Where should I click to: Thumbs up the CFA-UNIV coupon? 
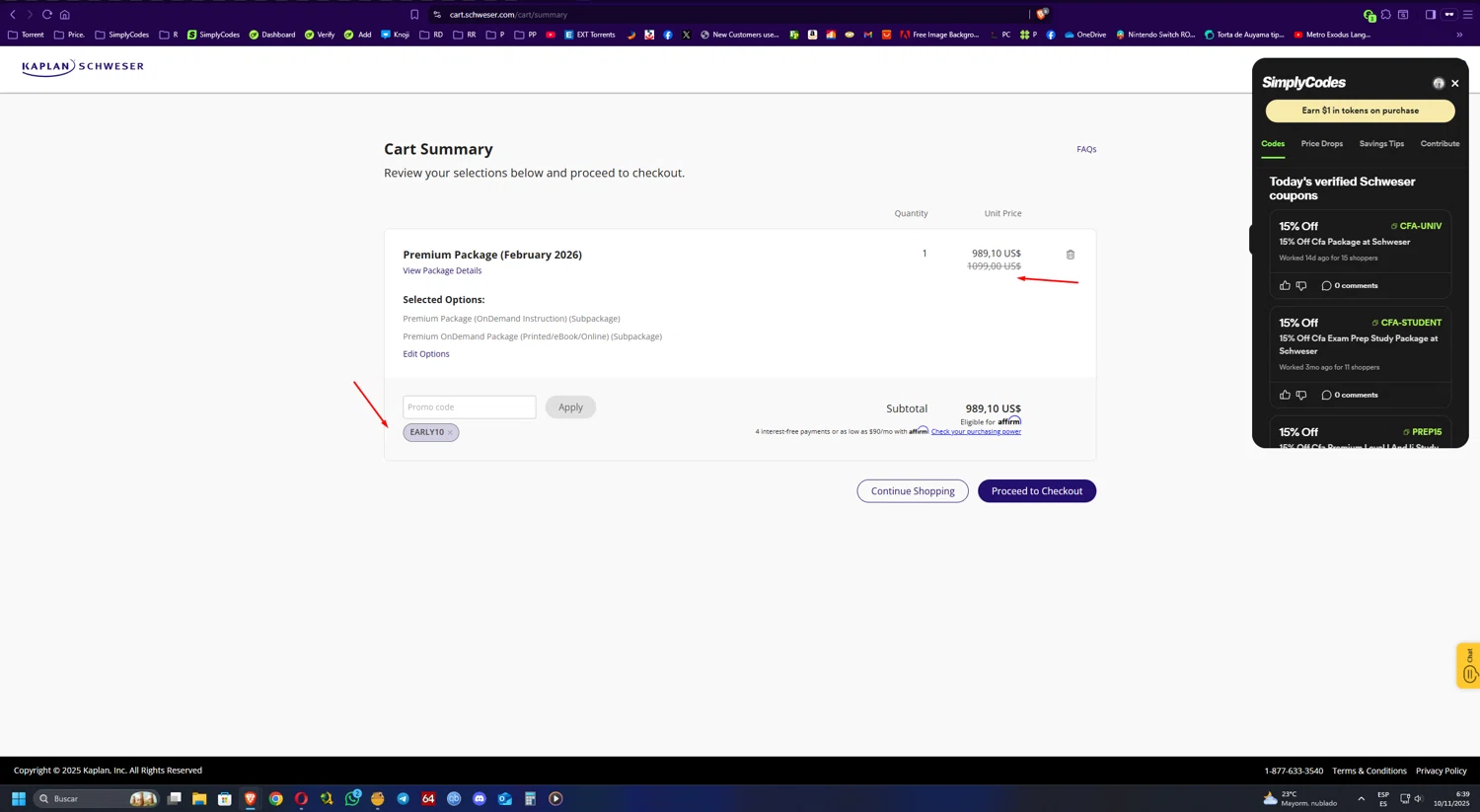[x=1285, y=285]
